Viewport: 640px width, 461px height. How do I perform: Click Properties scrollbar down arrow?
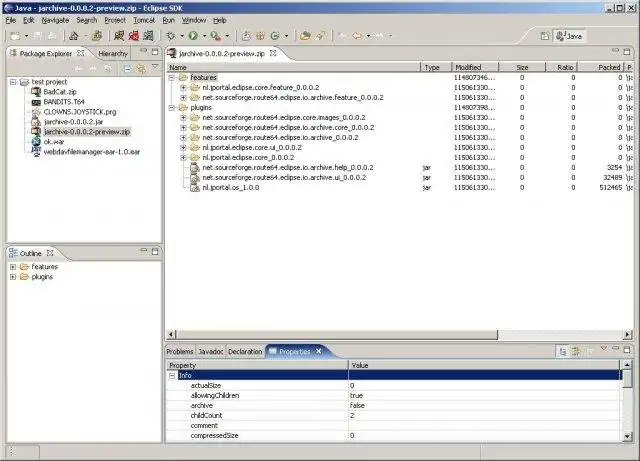(627, 436)
